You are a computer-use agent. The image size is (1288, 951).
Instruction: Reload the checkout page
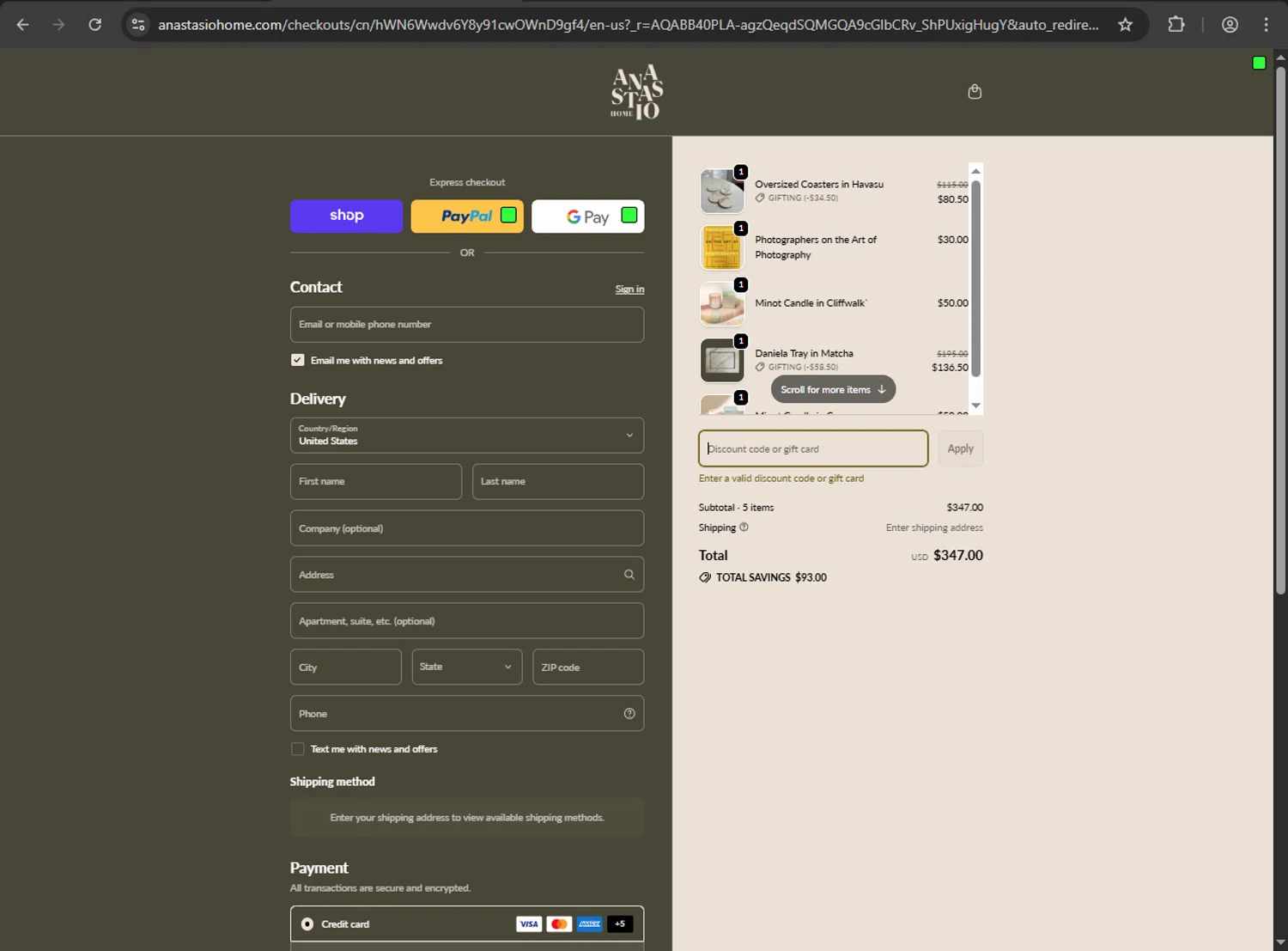[95, 25]
